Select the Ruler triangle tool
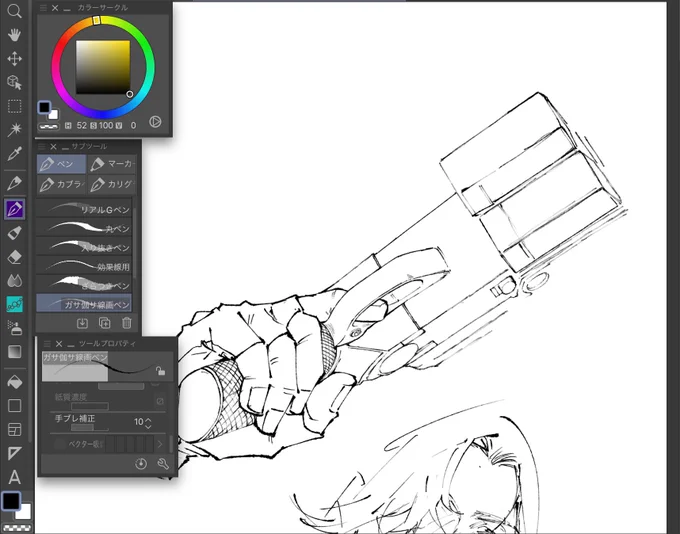This screenshot has height=534, width=680. [x=14, y=454]
